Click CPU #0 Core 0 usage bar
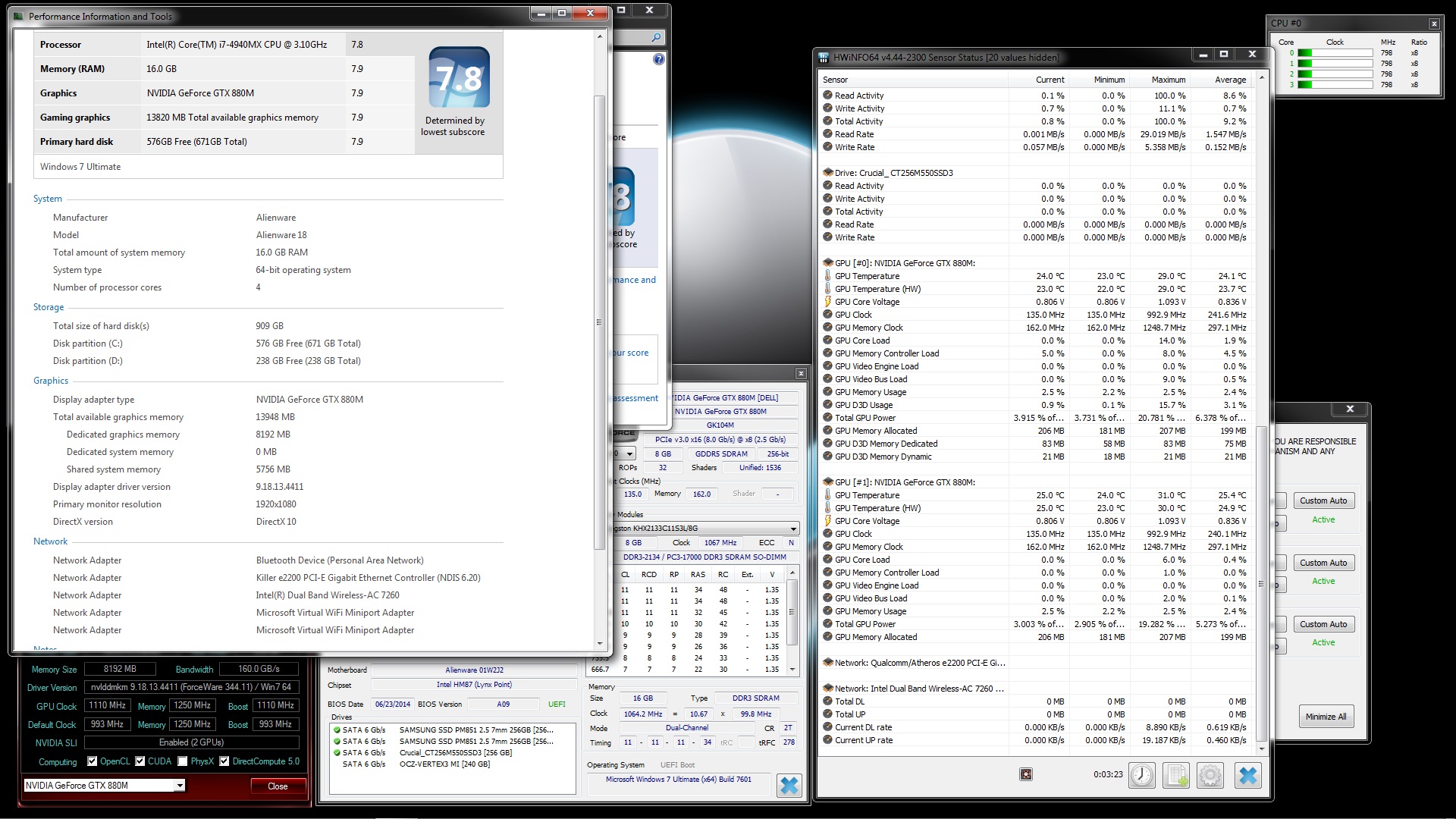 click(x=1335, y=53)
